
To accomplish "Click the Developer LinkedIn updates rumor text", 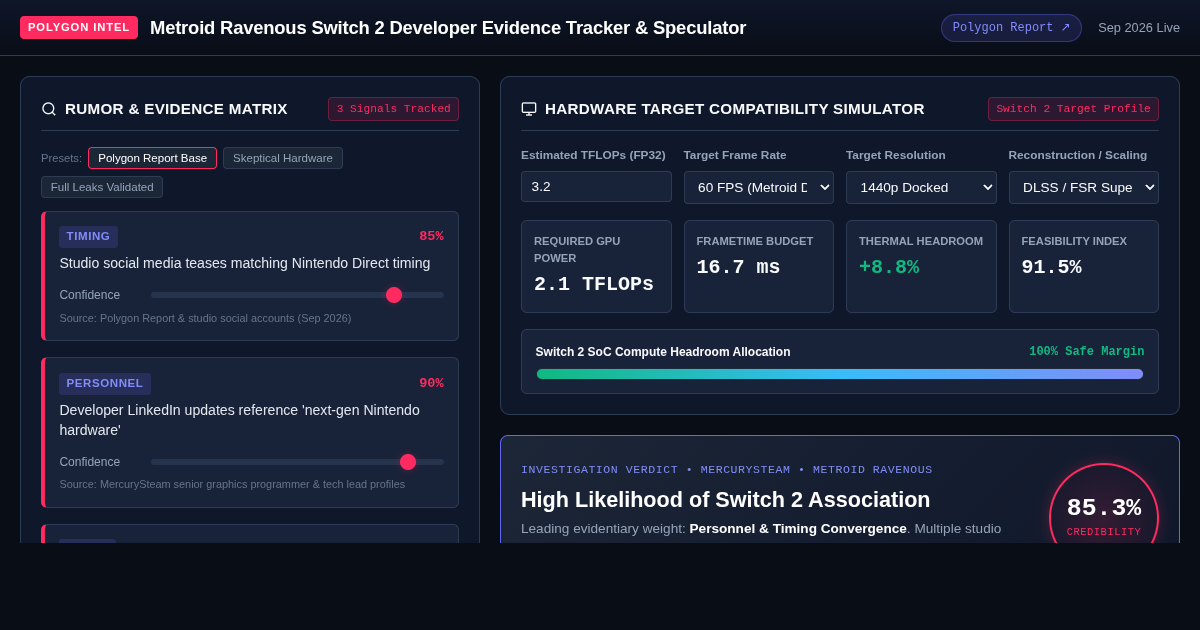I will [x=240, y=420].
